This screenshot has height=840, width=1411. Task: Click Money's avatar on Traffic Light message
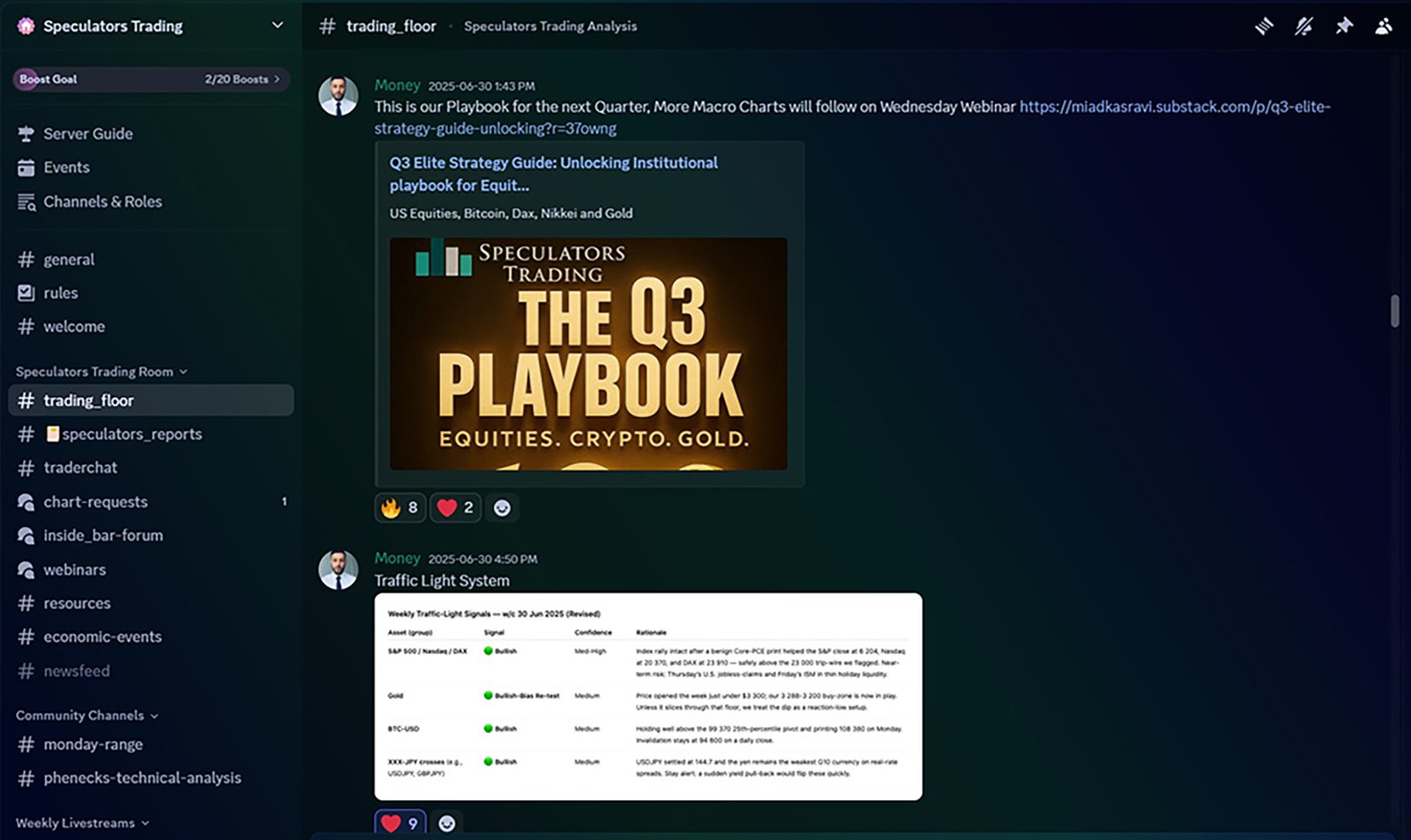[x=338, y=569]
